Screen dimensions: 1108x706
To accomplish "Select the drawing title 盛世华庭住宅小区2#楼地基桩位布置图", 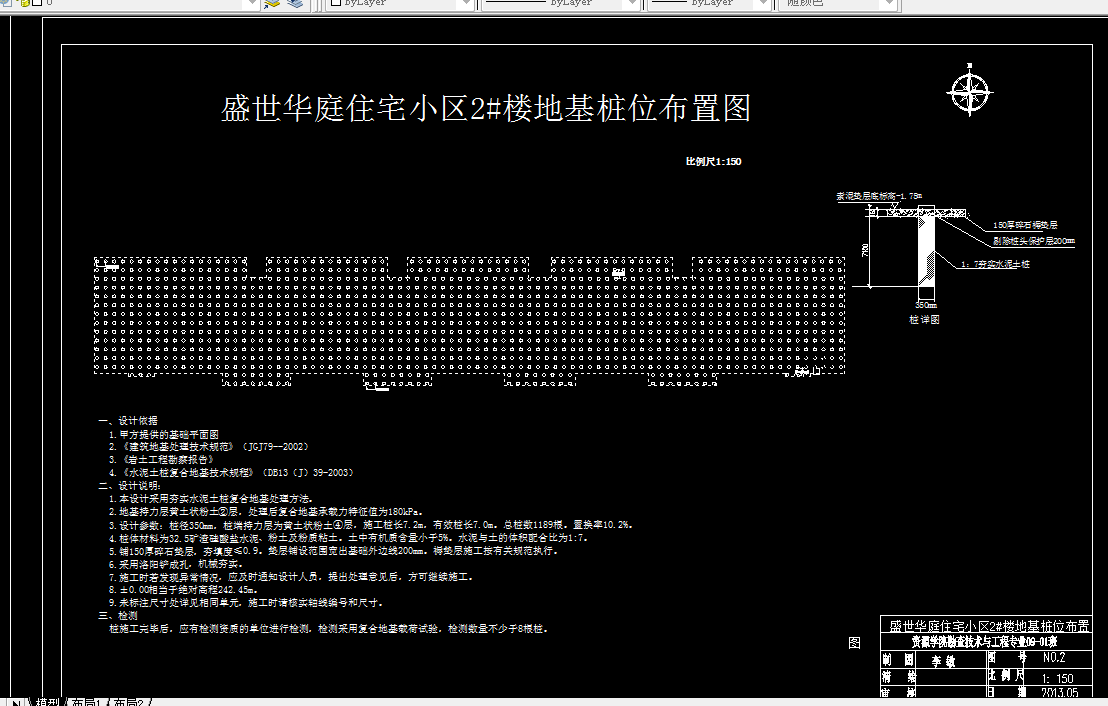I will point(485,109).
